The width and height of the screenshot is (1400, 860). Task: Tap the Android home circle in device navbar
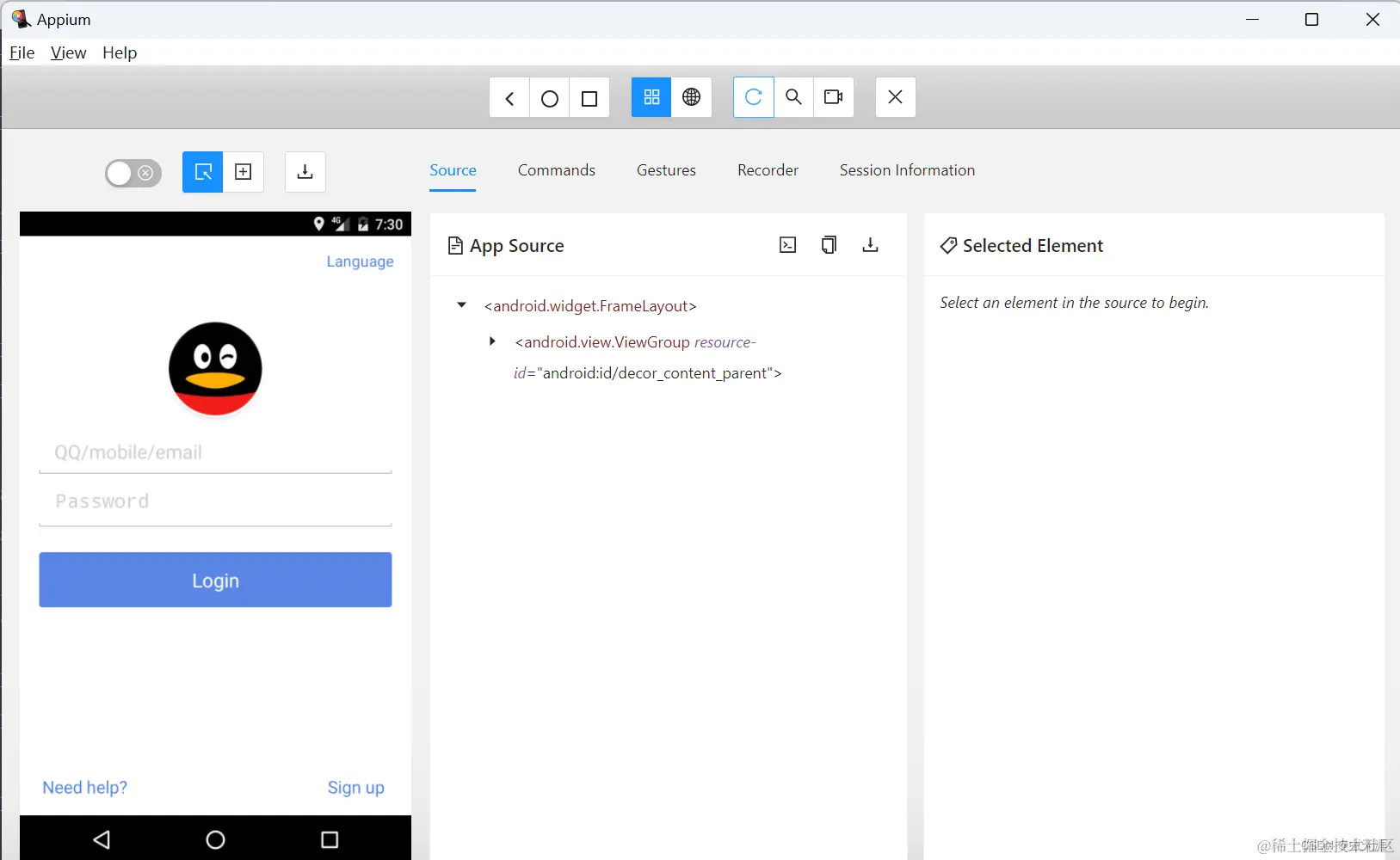pos(215,839)
